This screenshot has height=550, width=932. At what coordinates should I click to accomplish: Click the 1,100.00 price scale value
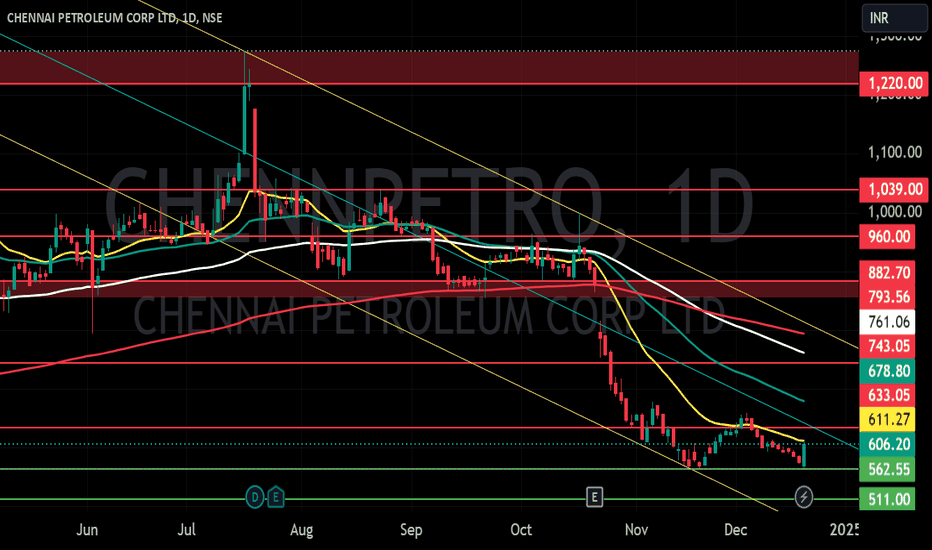click(895, 152)
